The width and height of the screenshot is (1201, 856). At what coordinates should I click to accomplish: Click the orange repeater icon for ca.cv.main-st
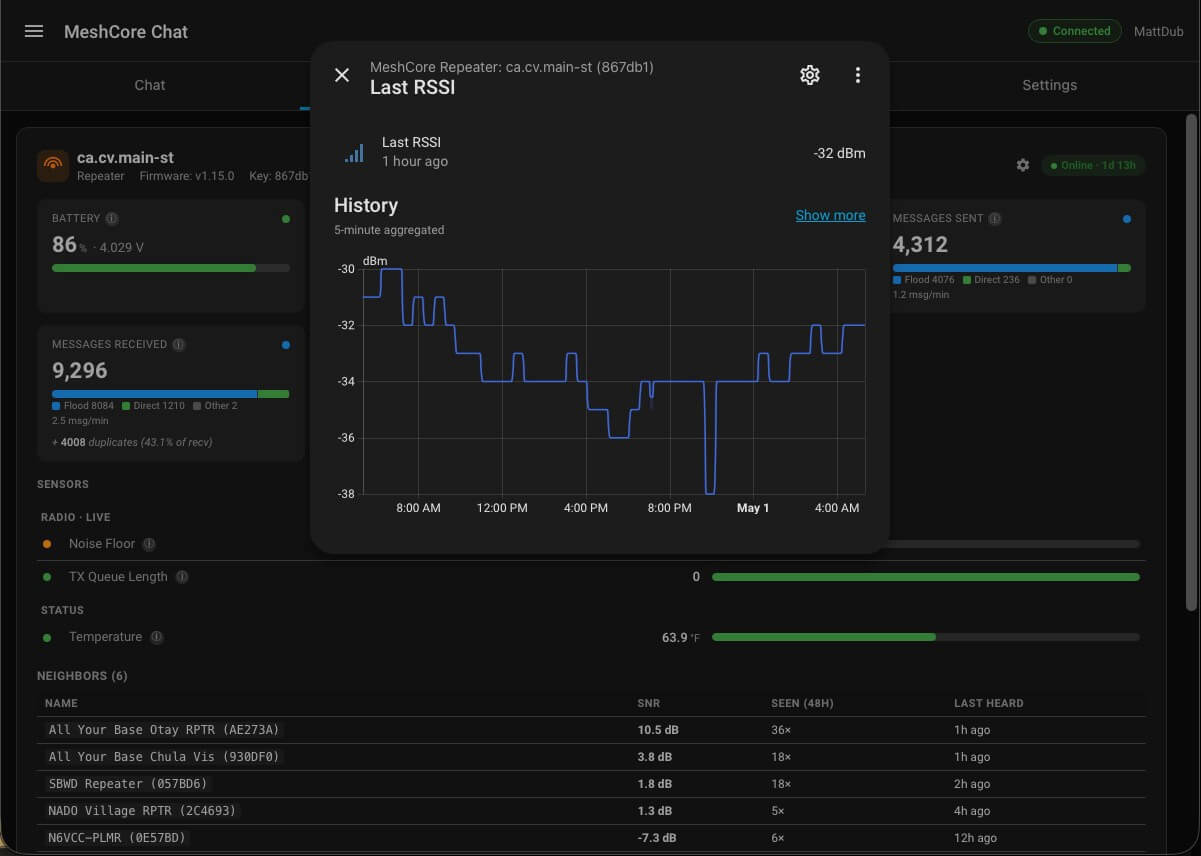52,166
